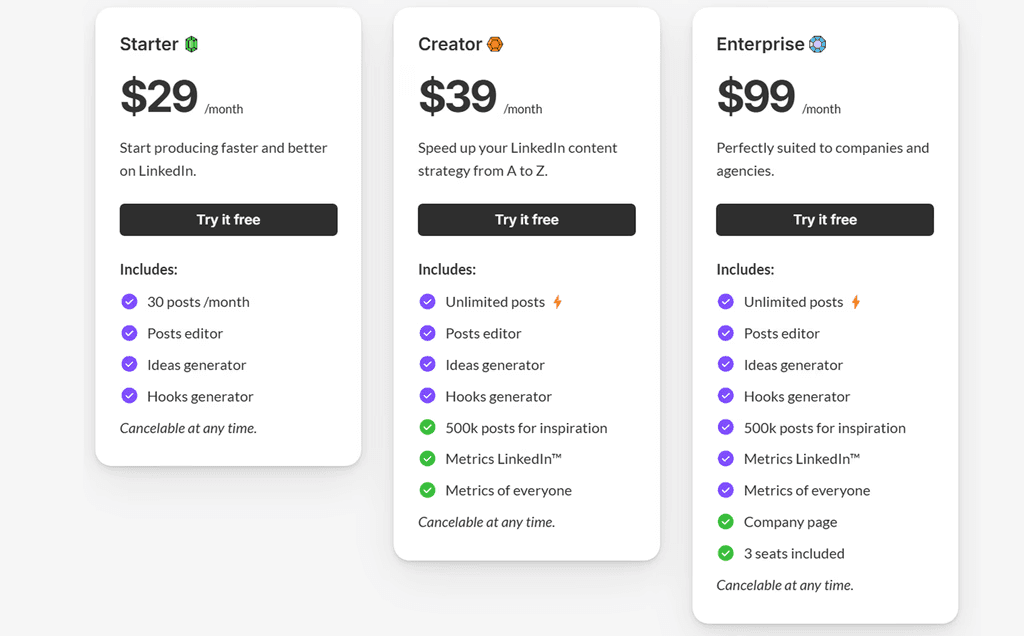Image resolution: width=1024 pixels, height=636 pixels.
Task: Click Enterprise's Ideas generator feature text
Action: 793,365
